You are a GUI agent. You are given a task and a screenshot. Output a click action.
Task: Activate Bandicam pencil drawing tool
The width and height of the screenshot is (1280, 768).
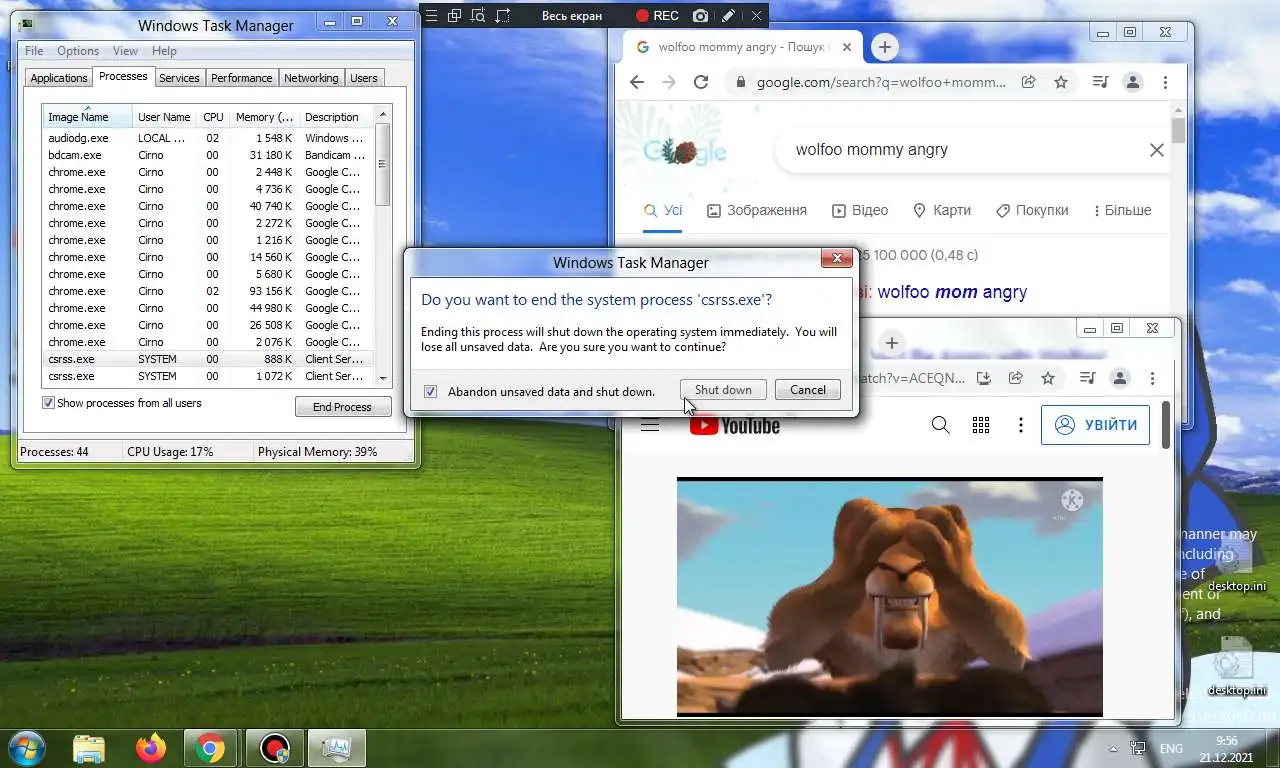pos(729,15)
